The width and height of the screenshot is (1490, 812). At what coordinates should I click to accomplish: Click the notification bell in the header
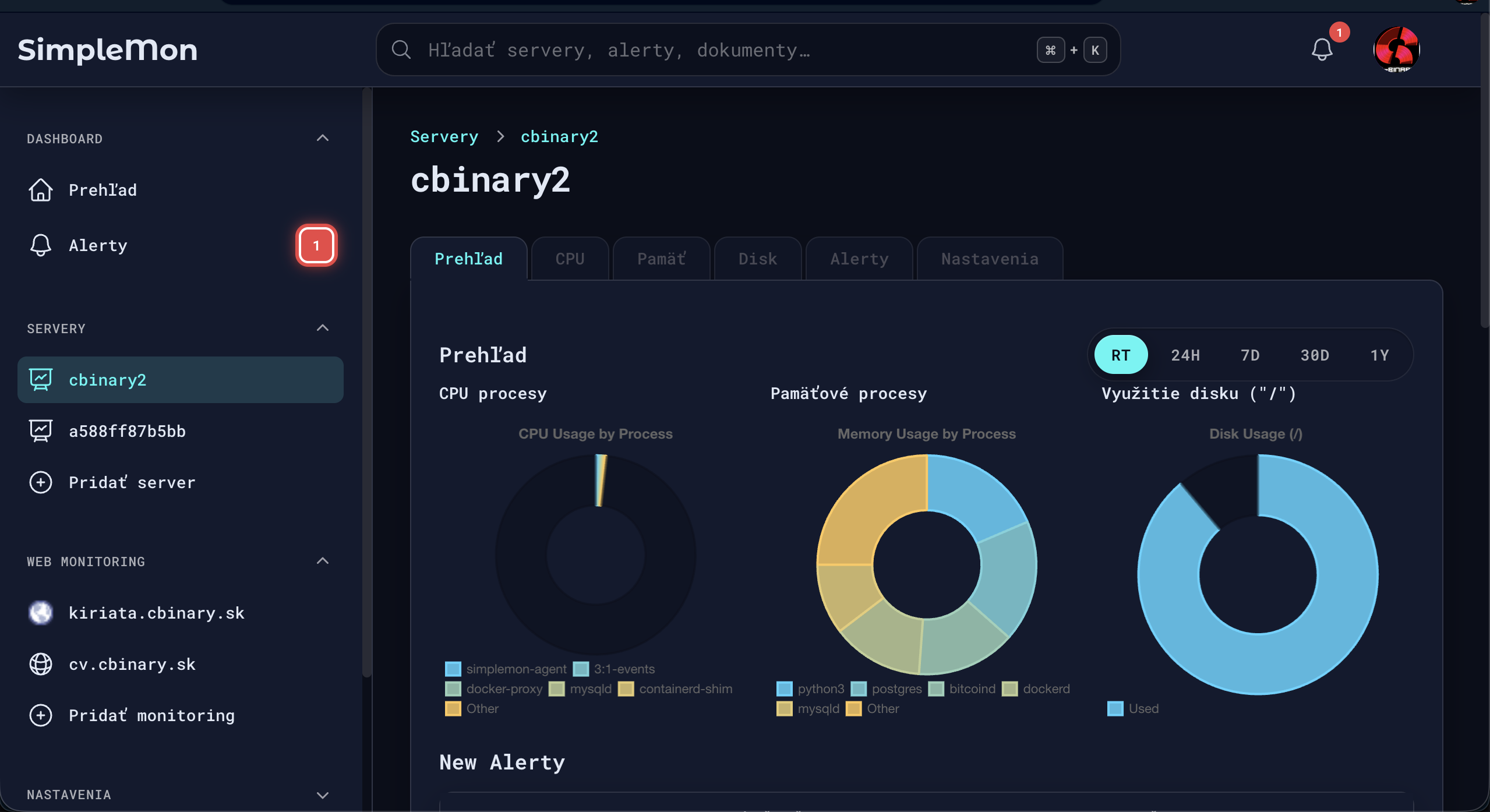click(1322, 50)
